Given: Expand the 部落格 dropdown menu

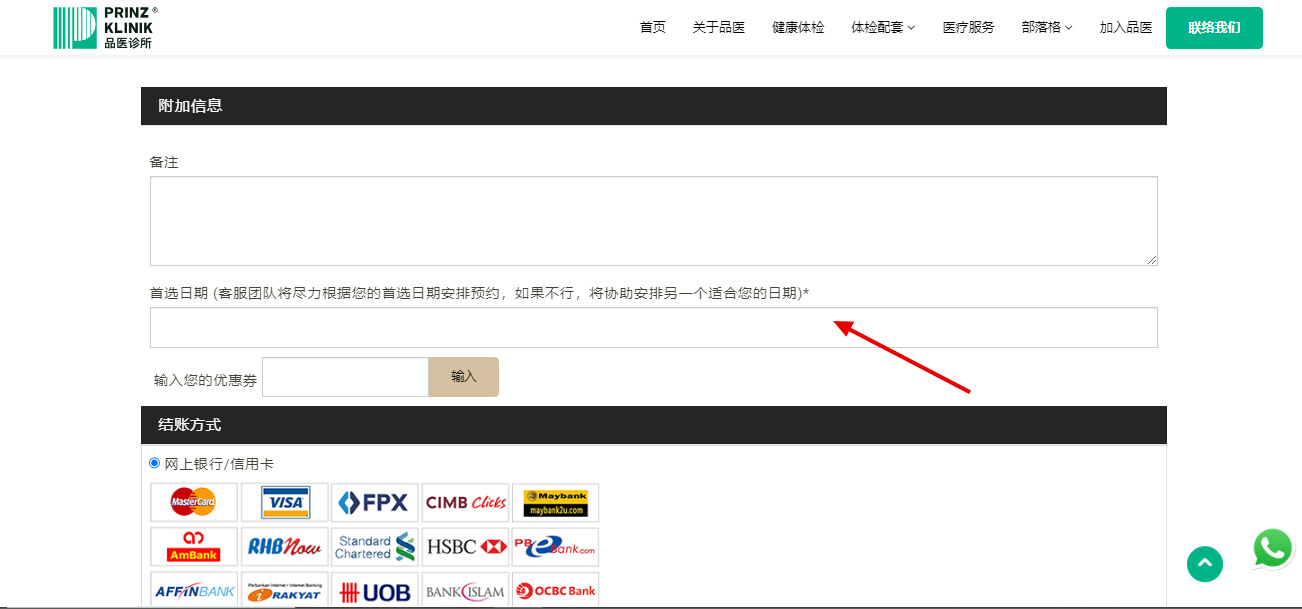Looking at the screenshot, I should pyautogui.click(x=1046, y=28).
